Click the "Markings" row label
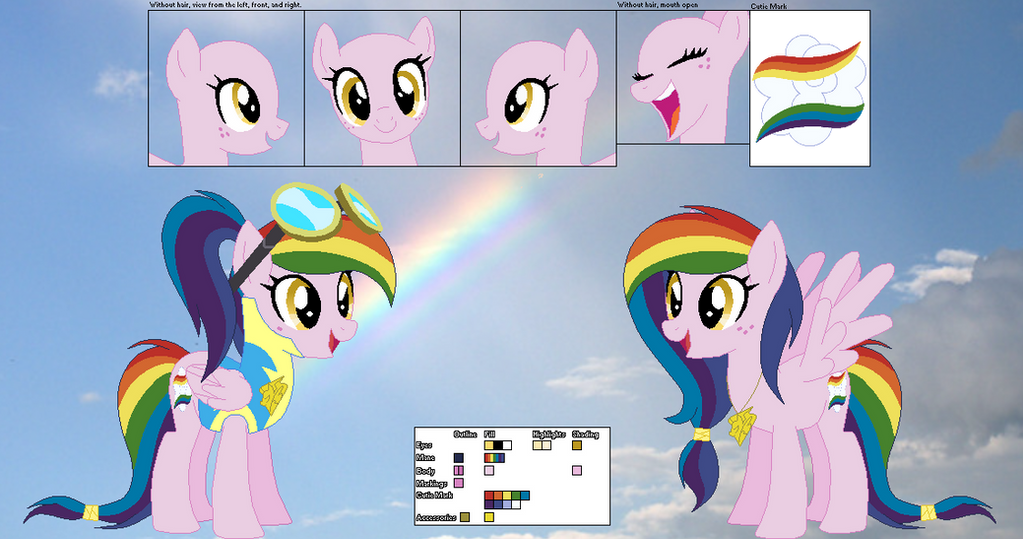This screenshot has height=539, width=1023. (432, 484)
